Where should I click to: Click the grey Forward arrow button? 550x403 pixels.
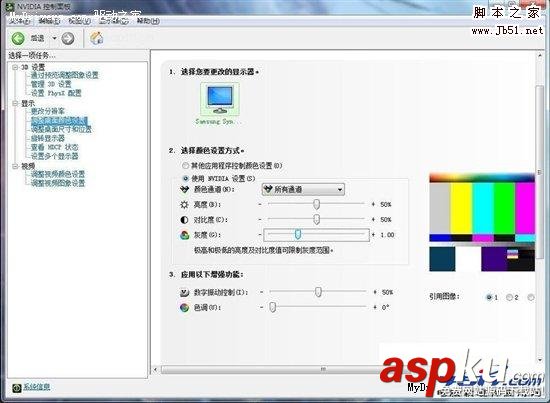coord(68,38)
